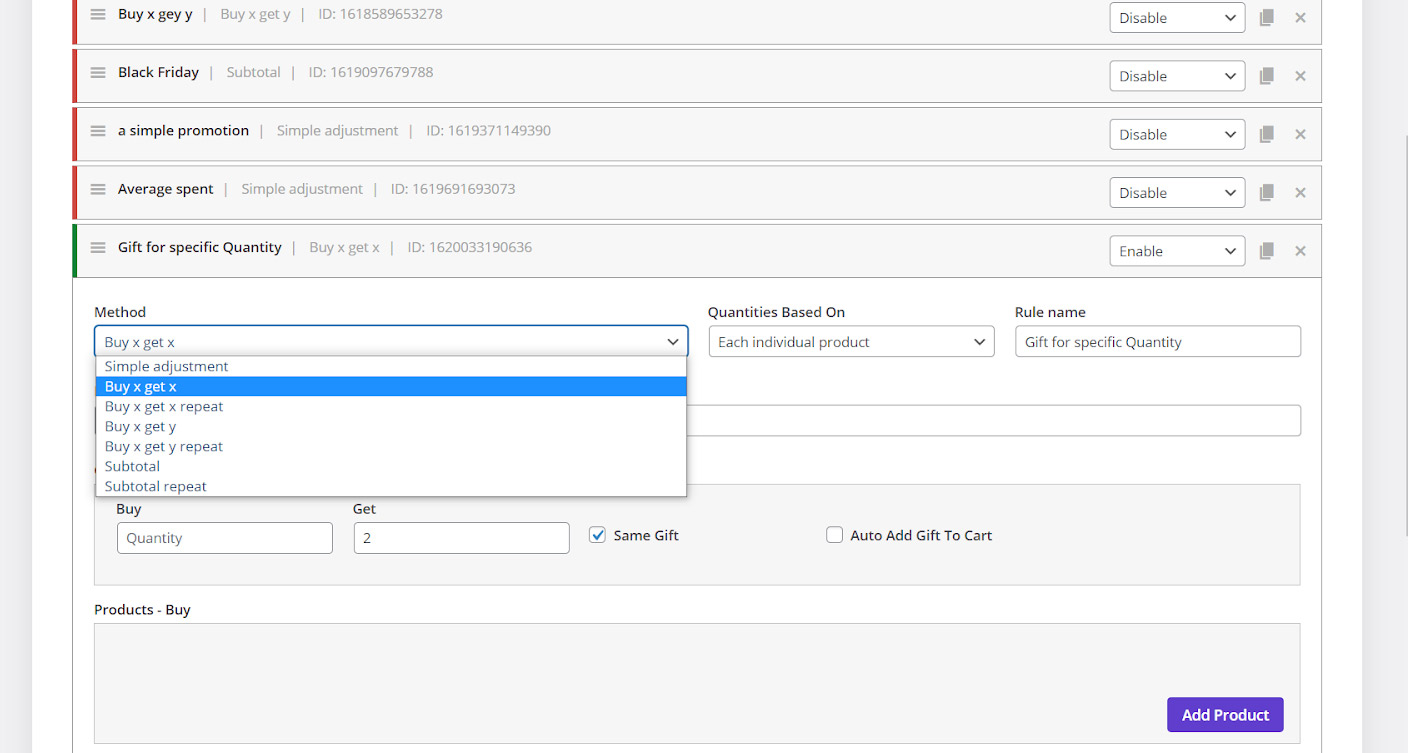Delete the a simple promotion rule
Image resolution: width=1408 pixels, height=753 pixels.
[1300, 135]
